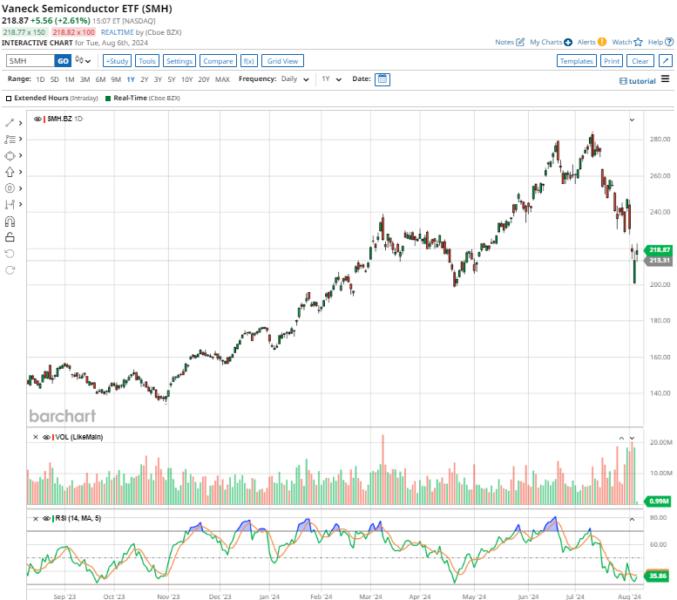This screenshot has height=600, width=677.
Task: Click the pencil edit button beside Clear
Action: [x=665, y=61]
